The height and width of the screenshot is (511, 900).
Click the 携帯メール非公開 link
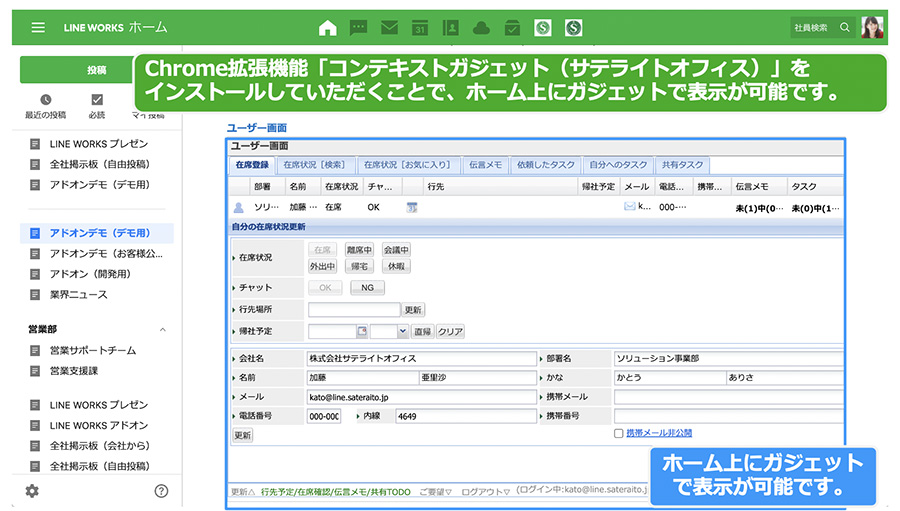(x=659, y=433)
